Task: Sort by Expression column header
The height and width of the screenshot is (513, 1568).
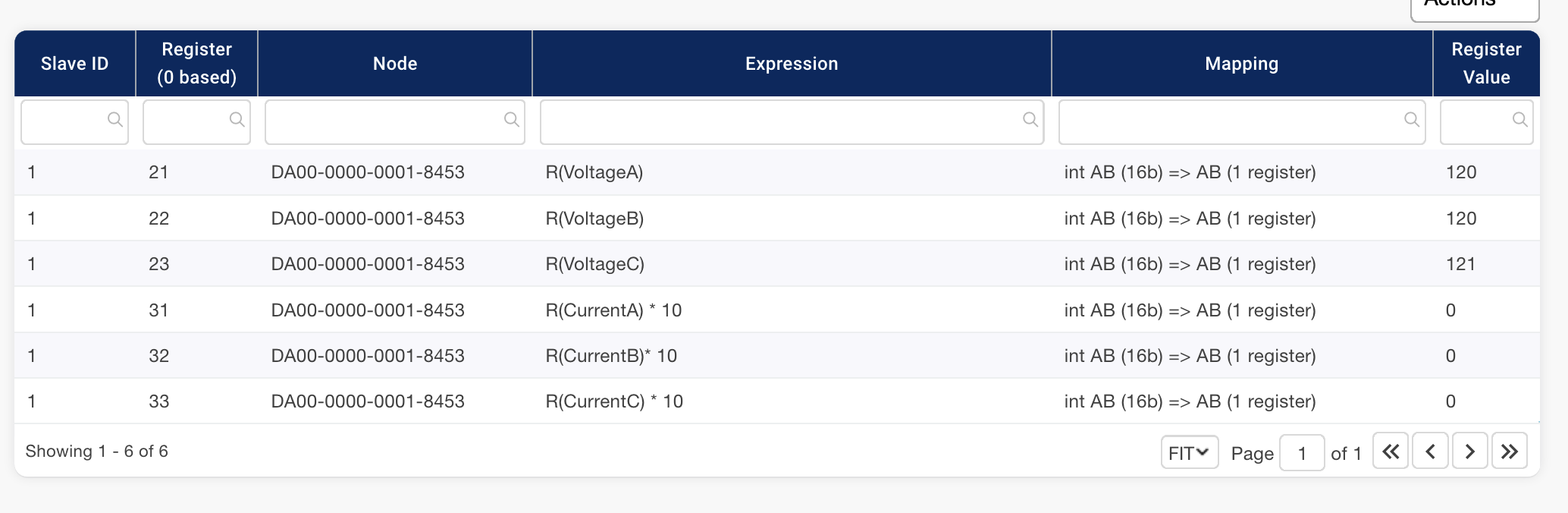Action: point(792,64)
